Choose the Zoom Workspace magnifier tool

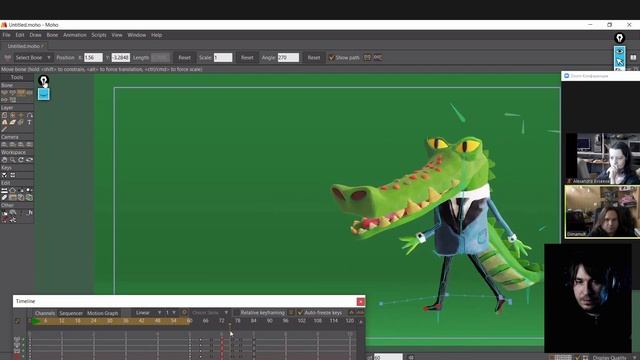(x=13, y=160)
